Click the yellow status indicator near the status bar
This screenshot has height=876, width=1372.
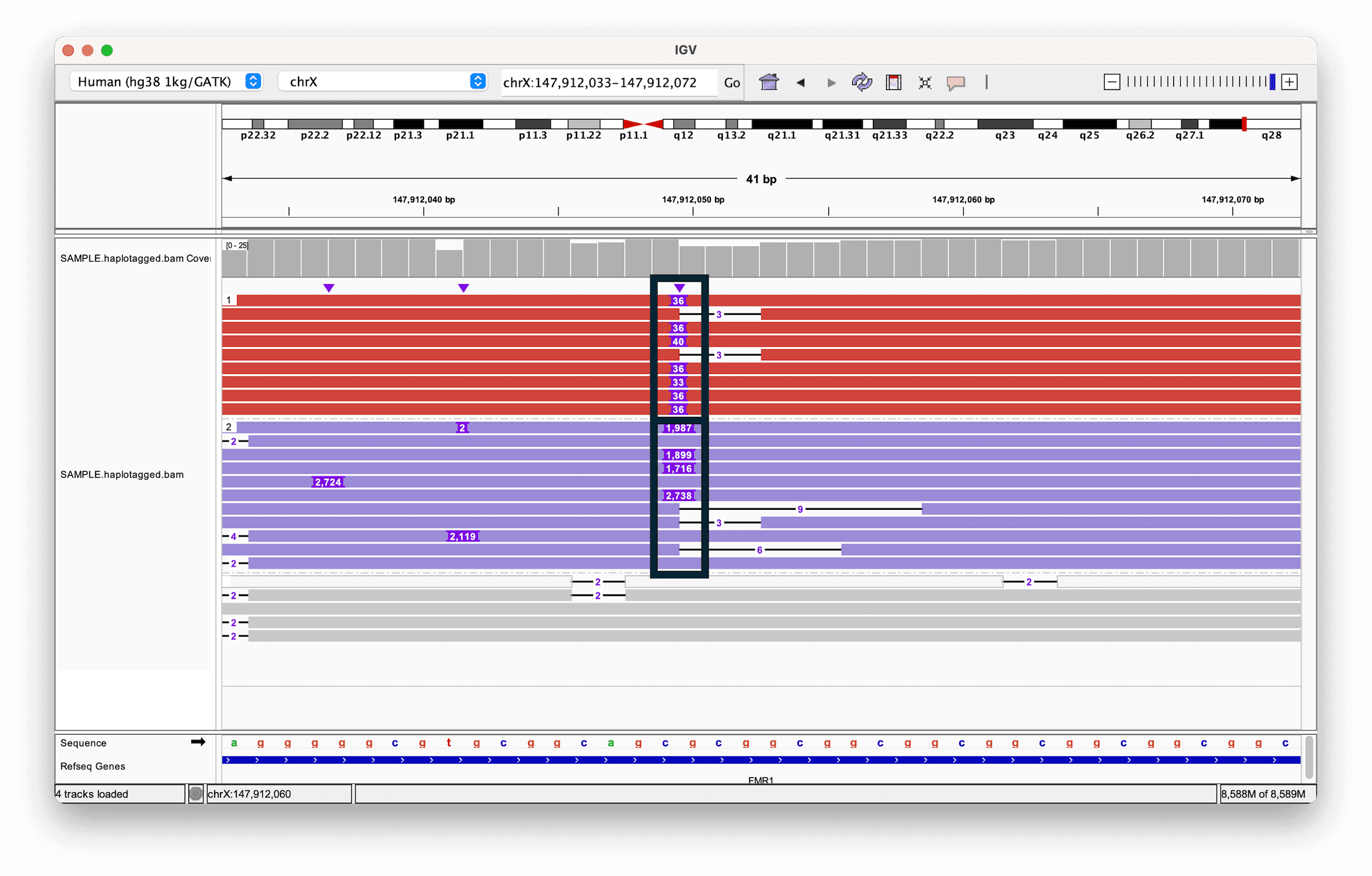tap(195, 793)
